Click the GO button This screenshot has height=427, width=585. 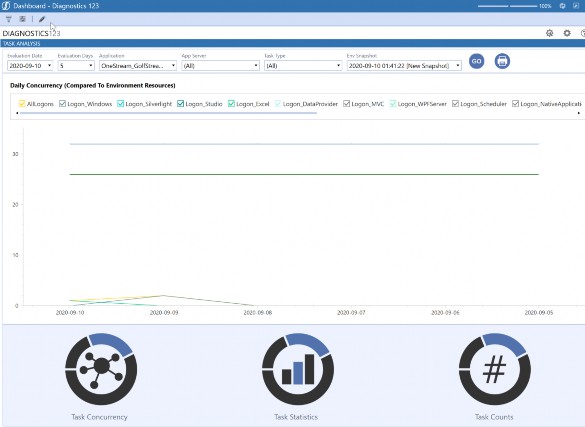pos(476,61)
